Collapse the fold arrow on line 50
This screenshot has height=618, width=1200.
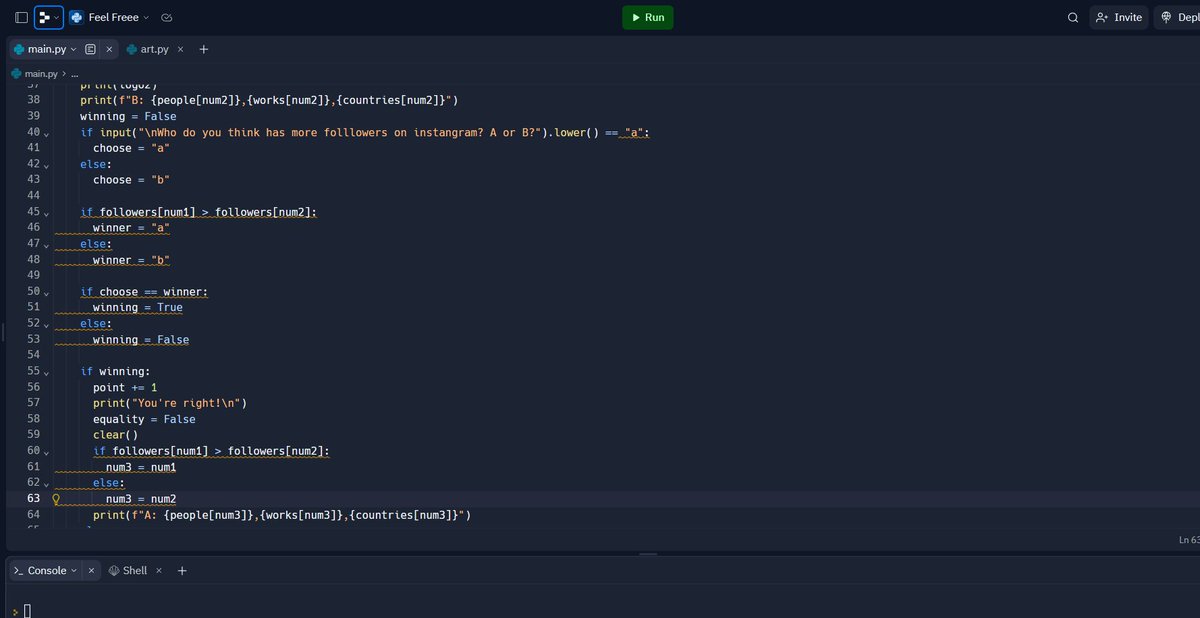[x=46, y=292]
